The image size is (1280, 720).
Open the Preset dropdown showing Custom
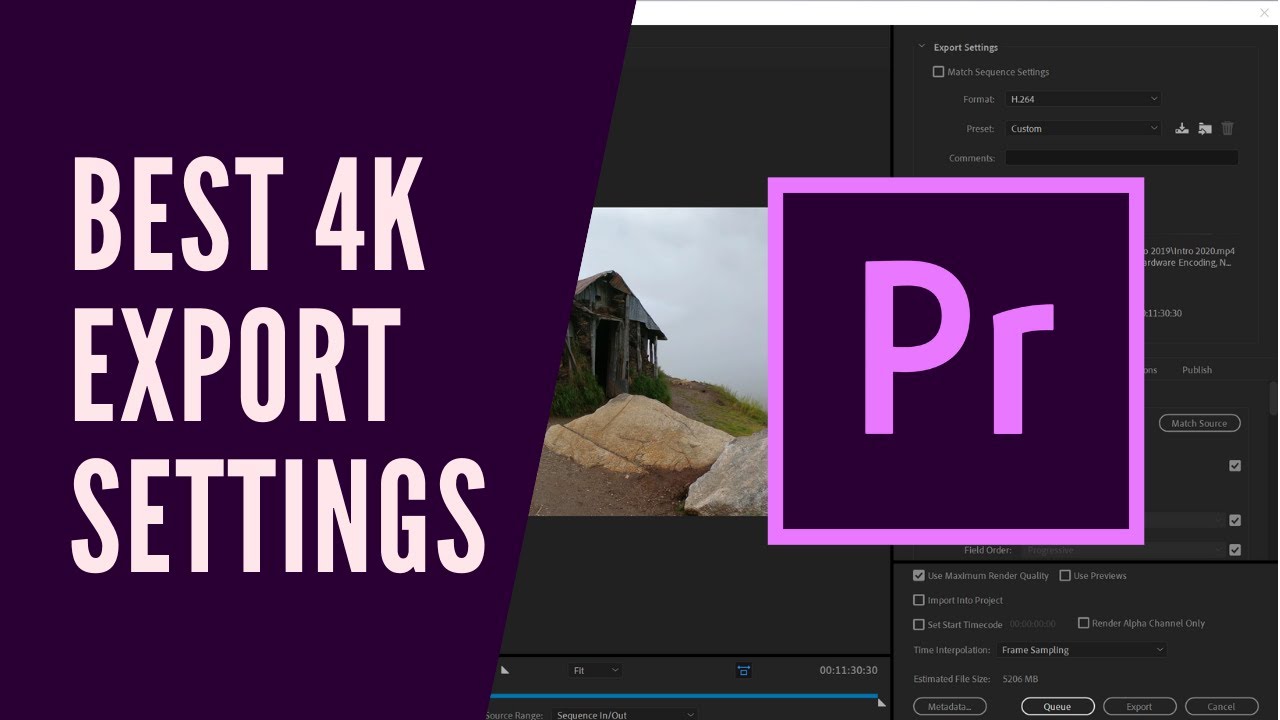click(x=1083, y=128)
